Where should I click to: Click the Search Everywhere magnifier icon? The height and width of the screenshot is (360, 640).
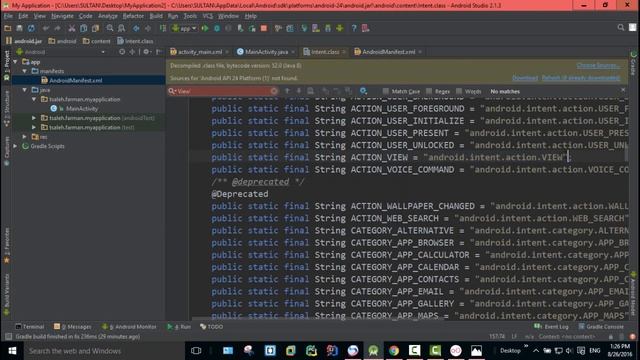621,27
